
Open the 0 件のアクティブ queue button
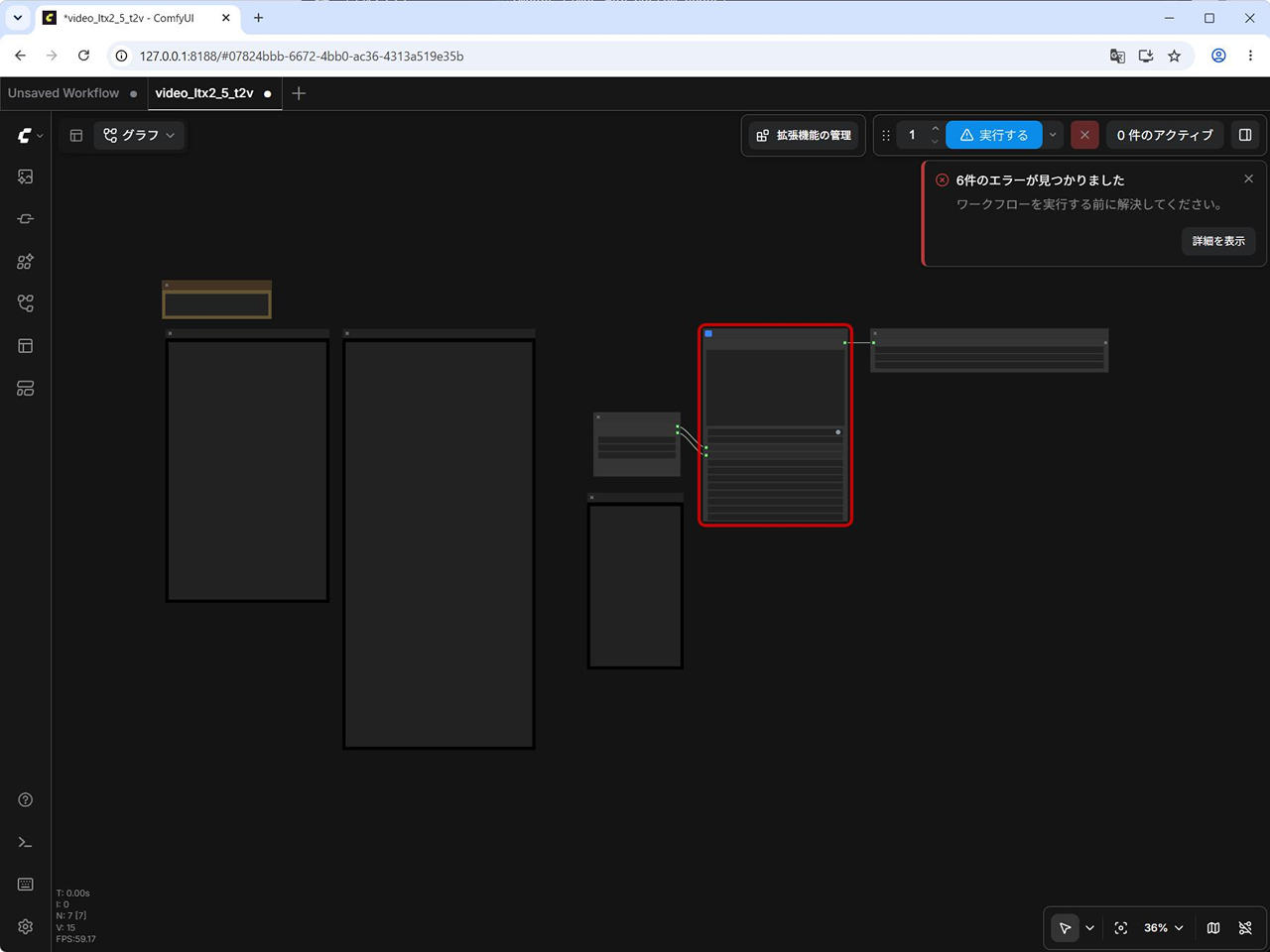coord(1165,136)
